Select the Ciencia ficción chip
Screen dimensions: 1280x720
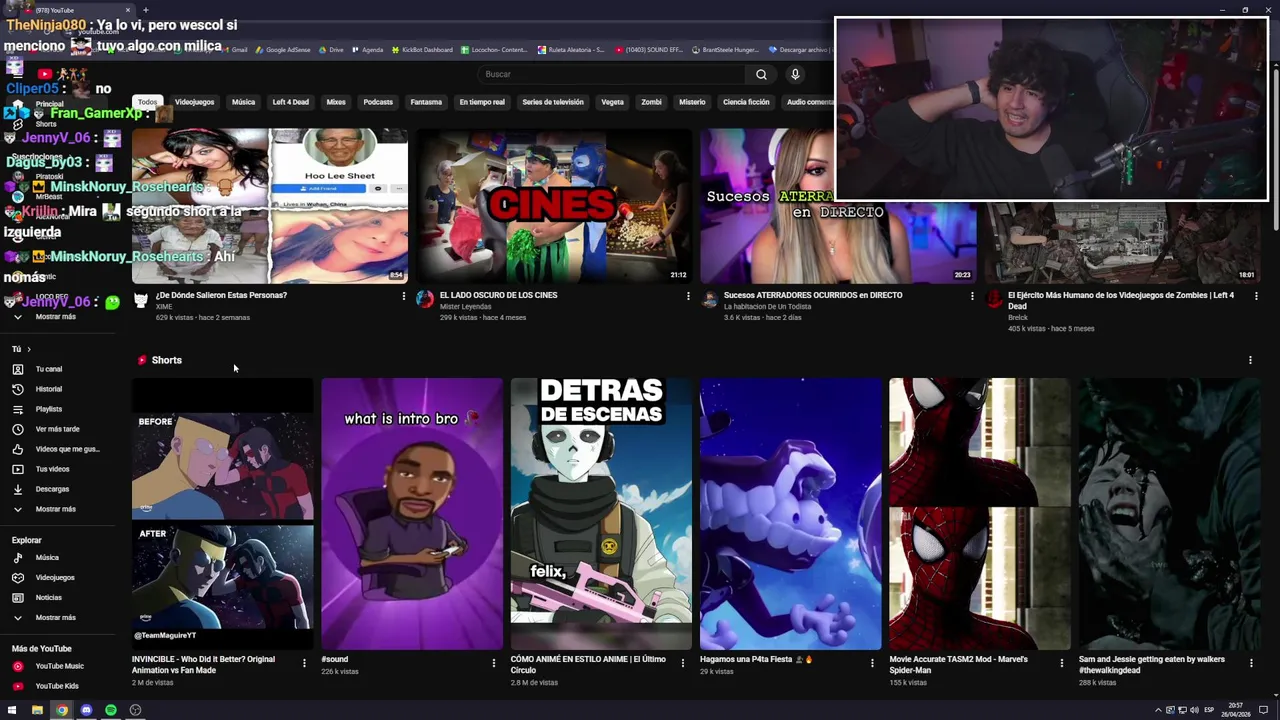pos(746,102)
